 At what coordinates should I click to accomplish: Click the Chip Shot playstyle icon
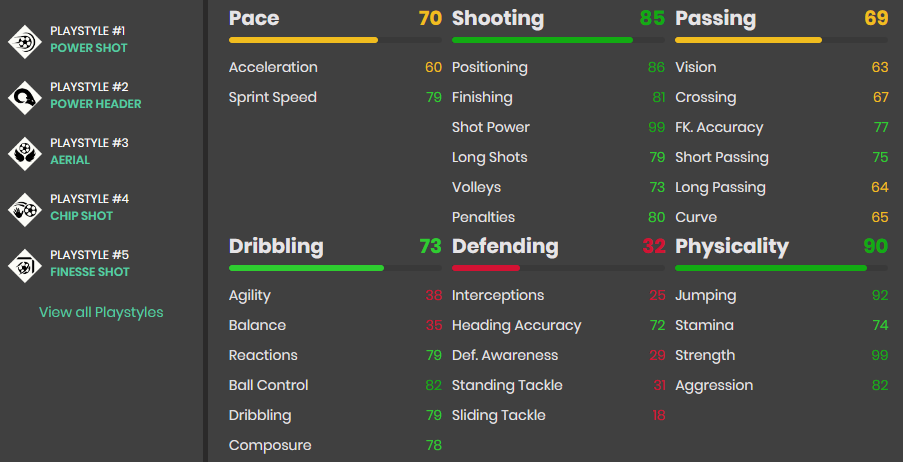(25, 210)
